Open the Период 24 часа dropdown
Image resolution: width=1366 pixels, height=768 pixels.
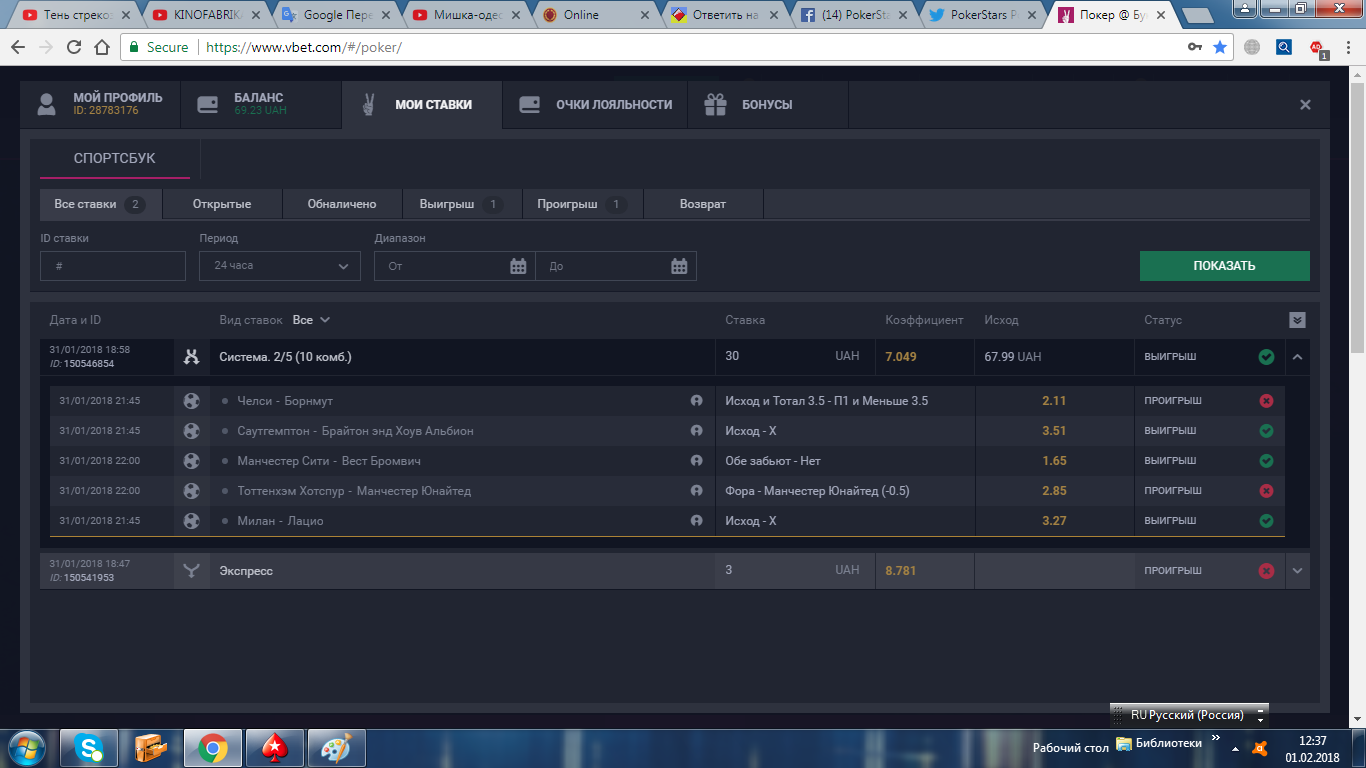(280, 266)
